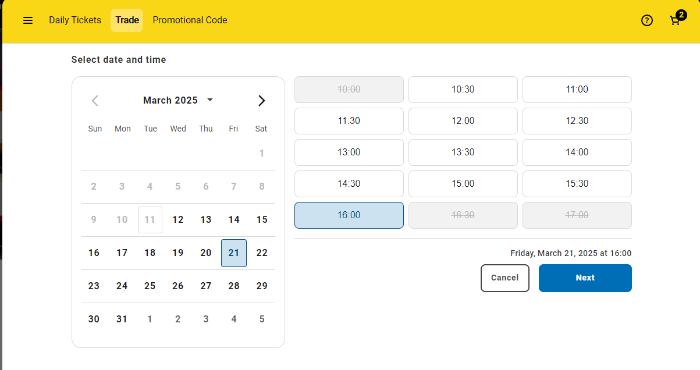This screenshot has width=700, height=370.
Task: Pick March 31 on the calendar
Action: coord(122,319)
